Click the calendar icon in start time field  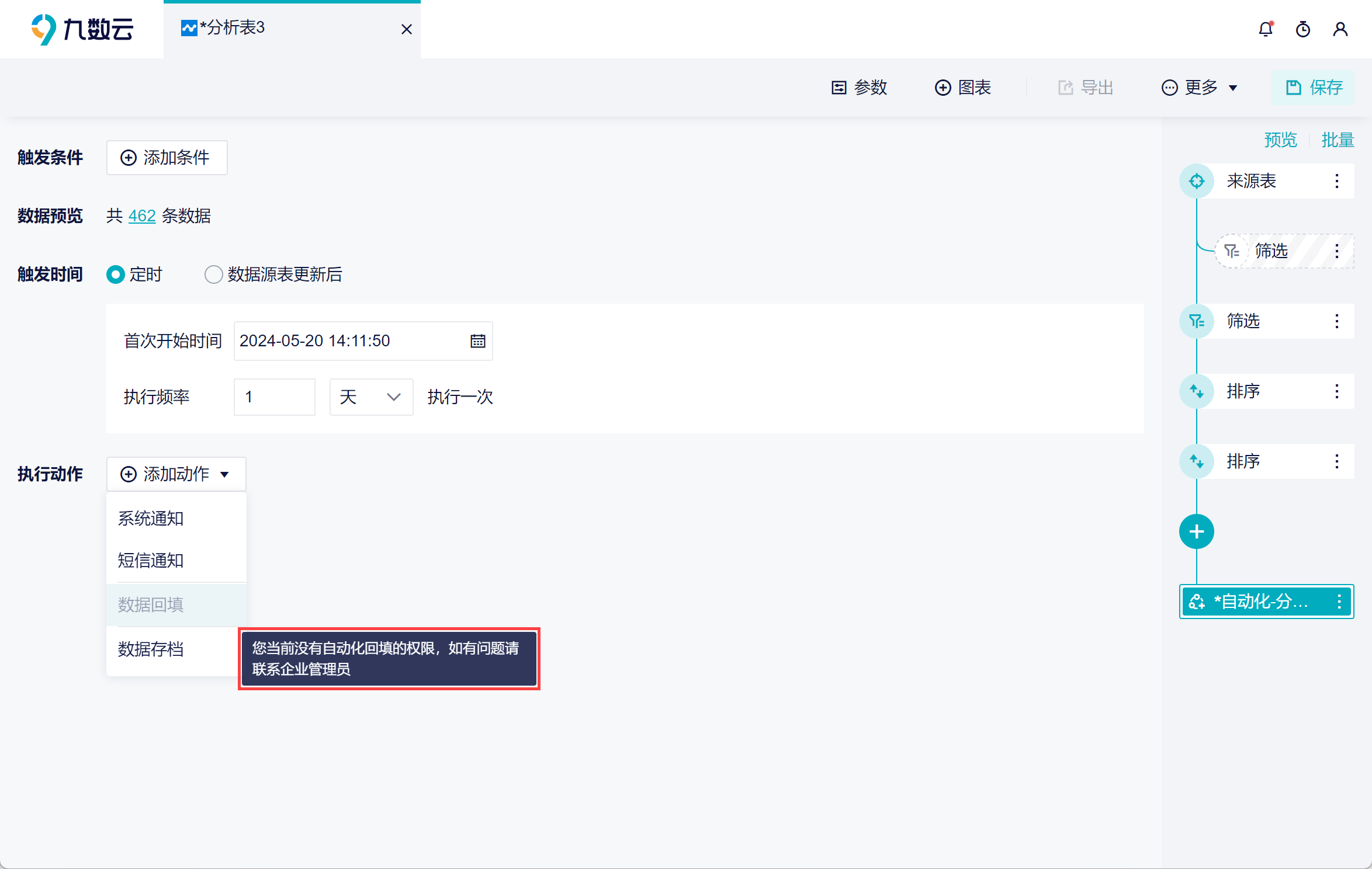pos(477,341)
